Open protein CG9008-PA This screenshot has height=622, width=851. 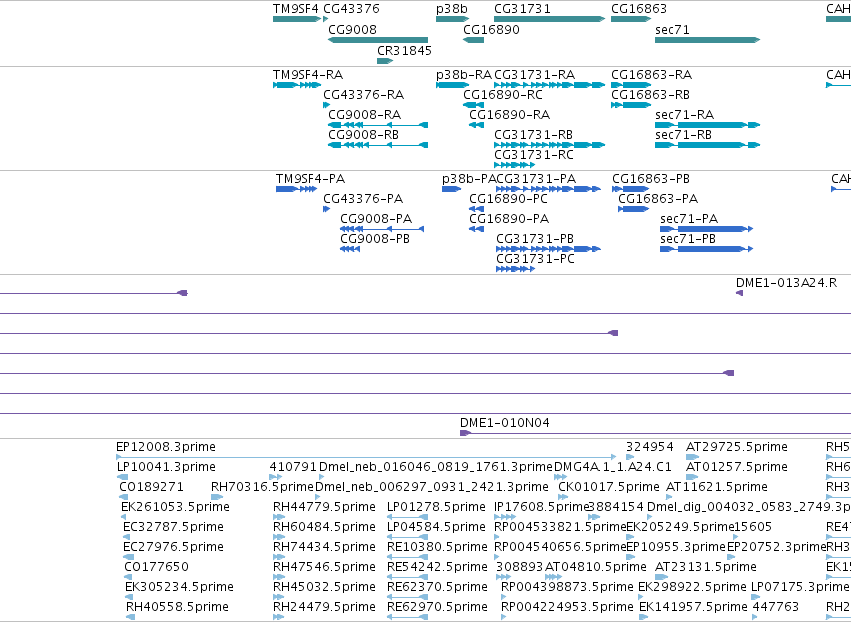[376, 219]
